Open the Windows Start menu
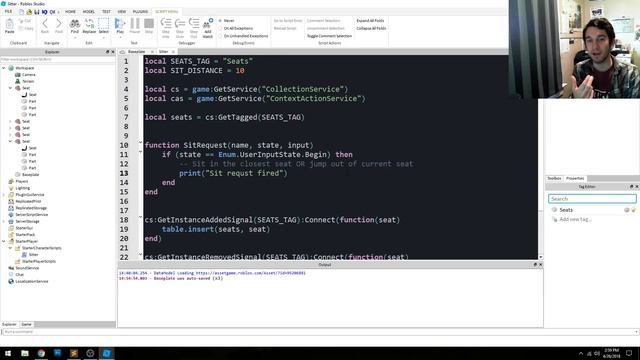 click(8, 353)
